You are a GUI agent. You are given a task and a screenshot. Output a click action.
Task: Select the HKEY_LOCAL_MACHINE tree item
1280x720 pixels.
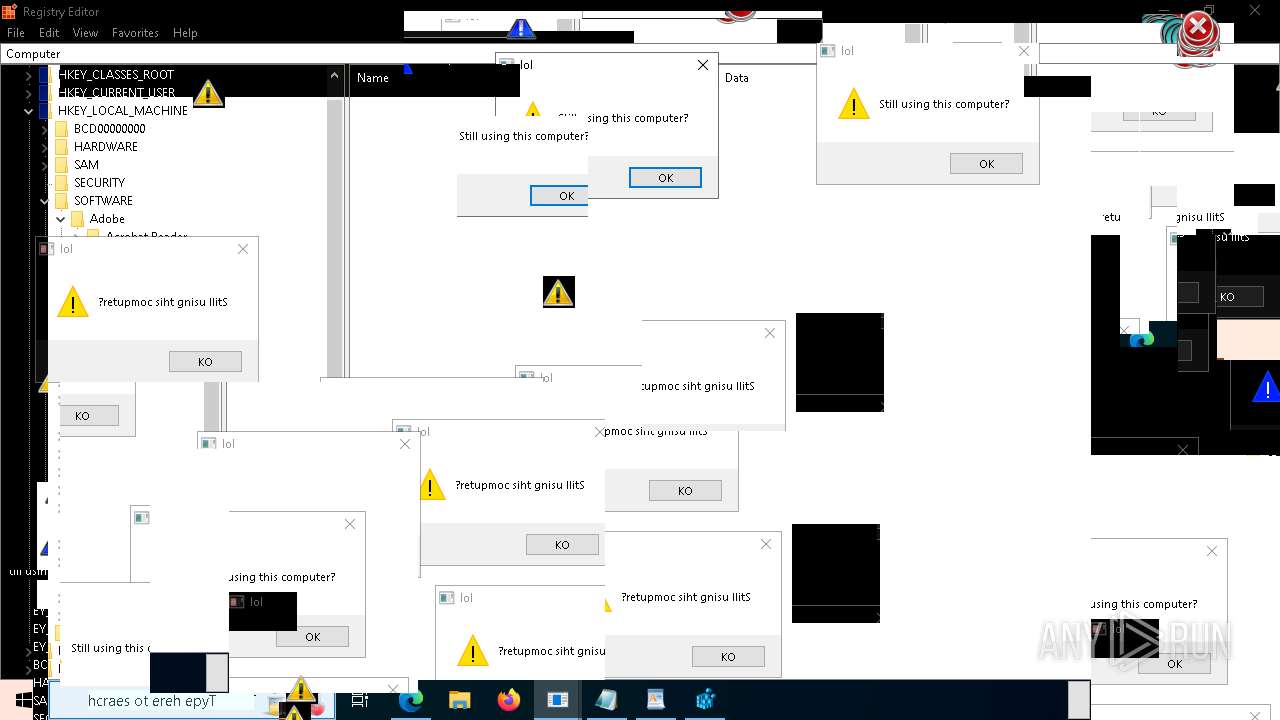[x=122, y=110]
